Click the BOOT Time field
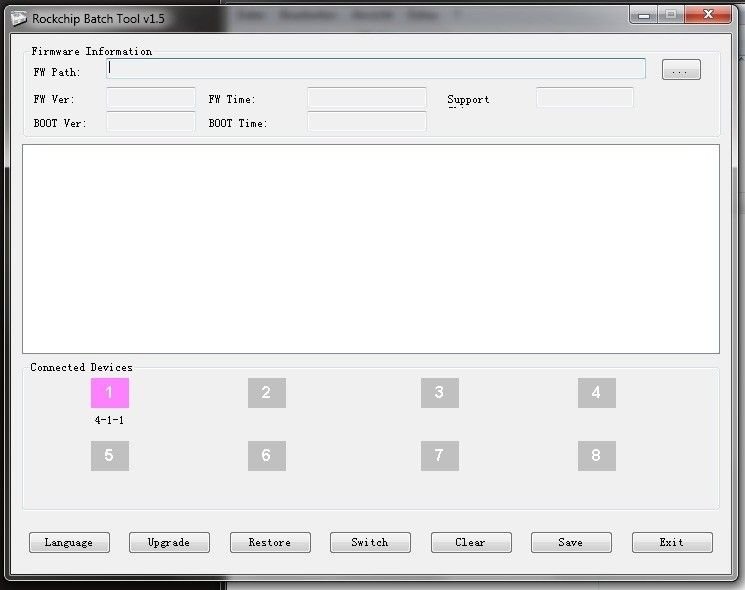The height and width of the screenshot is (590, 745). (x=366, y=122)
